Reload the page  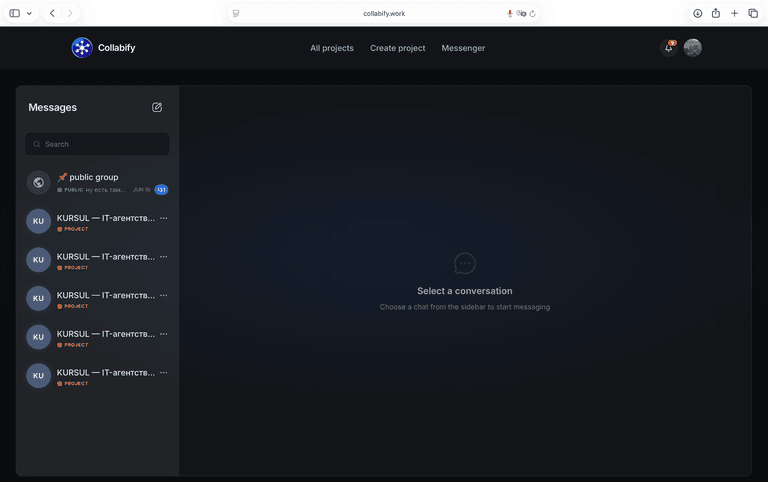point(532,13)
